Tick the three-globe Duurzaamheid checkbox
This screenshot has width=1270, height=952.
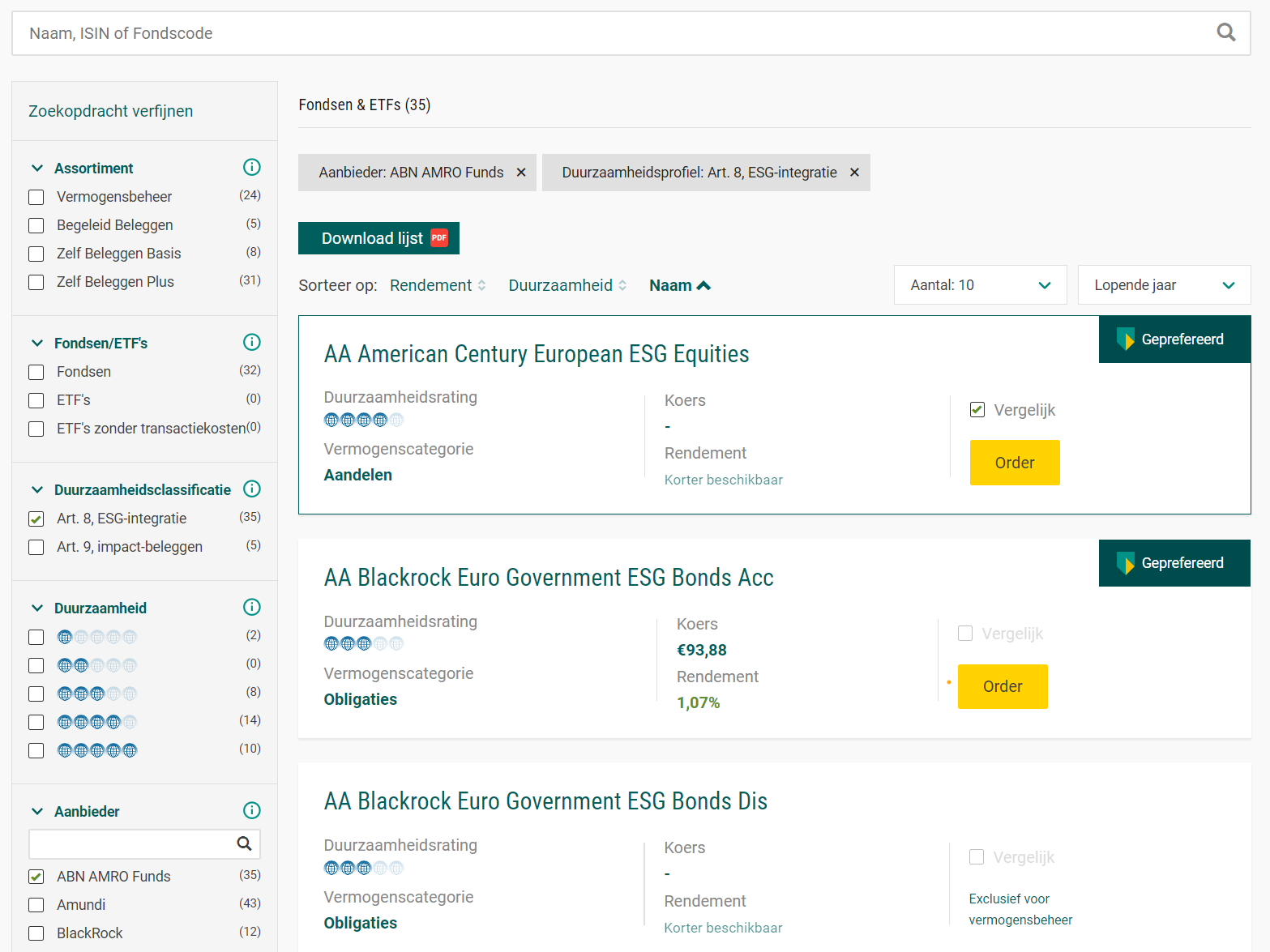click(x=36, y=694)
